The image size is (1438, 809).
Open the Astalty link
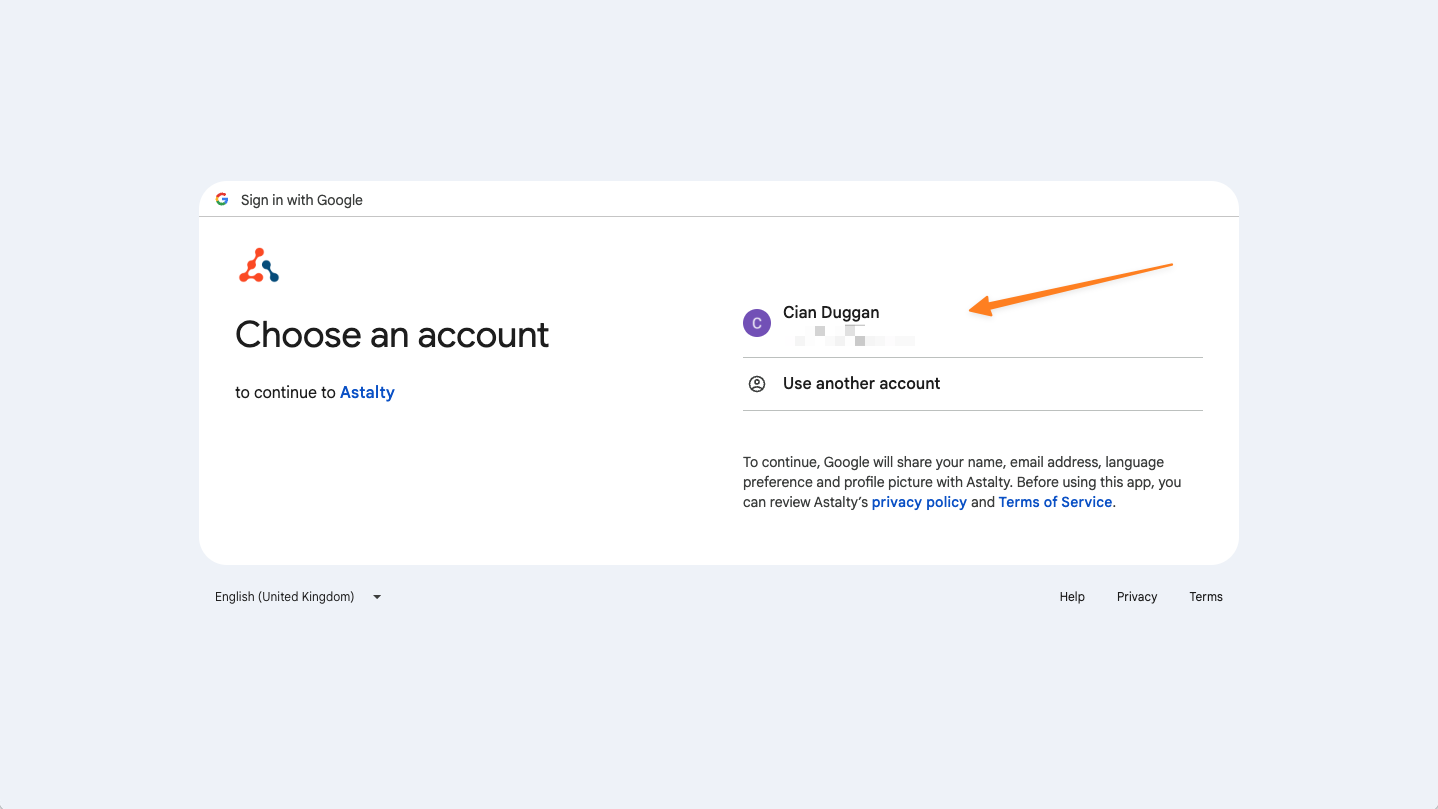point(367,393)
